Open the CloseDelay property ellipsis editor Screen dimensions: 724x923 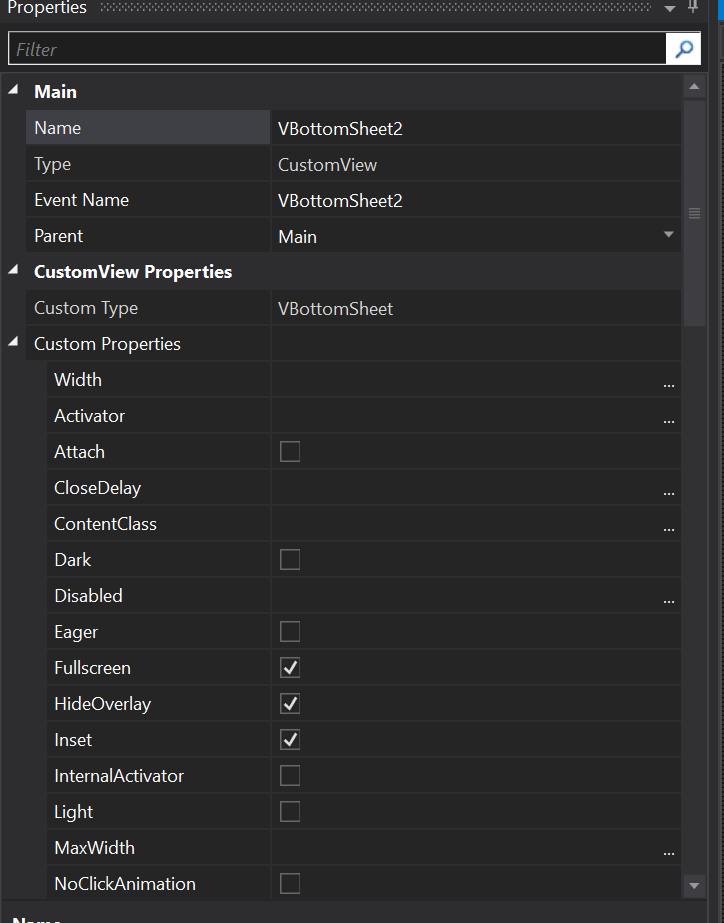tap(668, 489)
